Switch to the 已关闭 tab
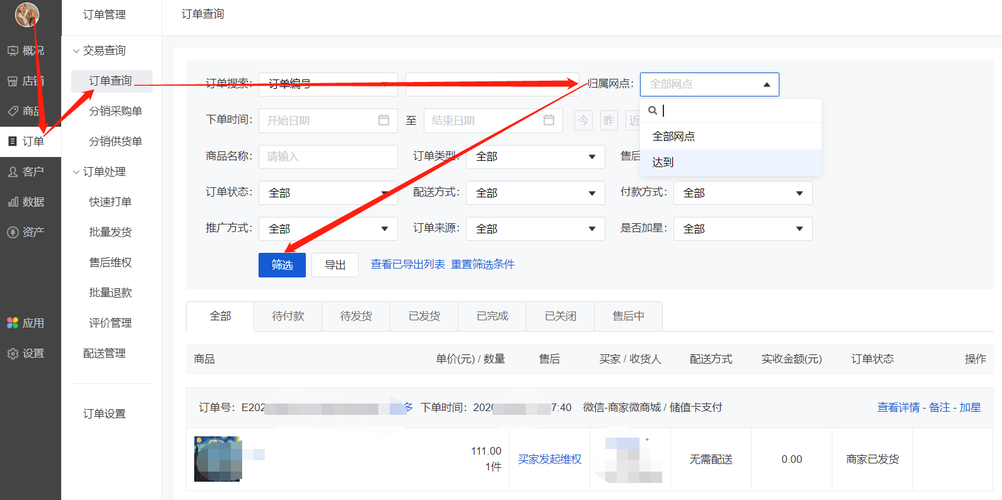The width and height of the screenshot is (1002, 500). tap(560, 316)
